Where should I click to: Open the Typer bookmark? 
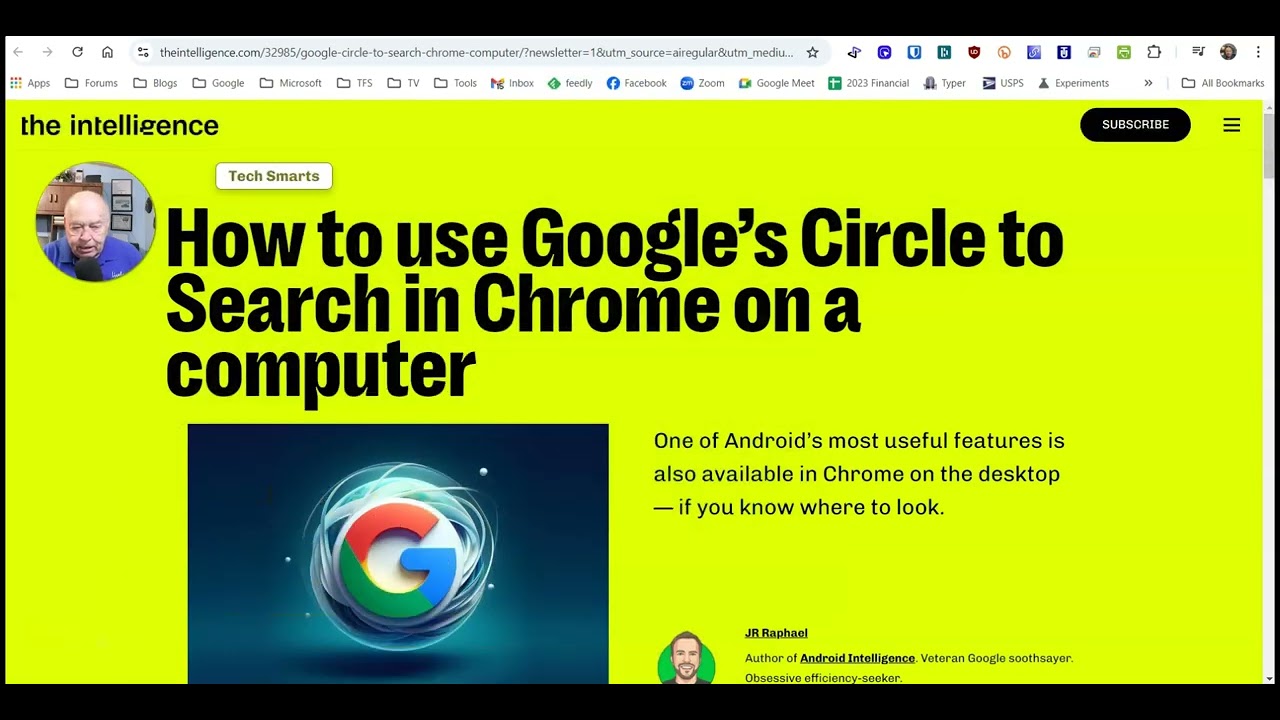pos(944,83)
